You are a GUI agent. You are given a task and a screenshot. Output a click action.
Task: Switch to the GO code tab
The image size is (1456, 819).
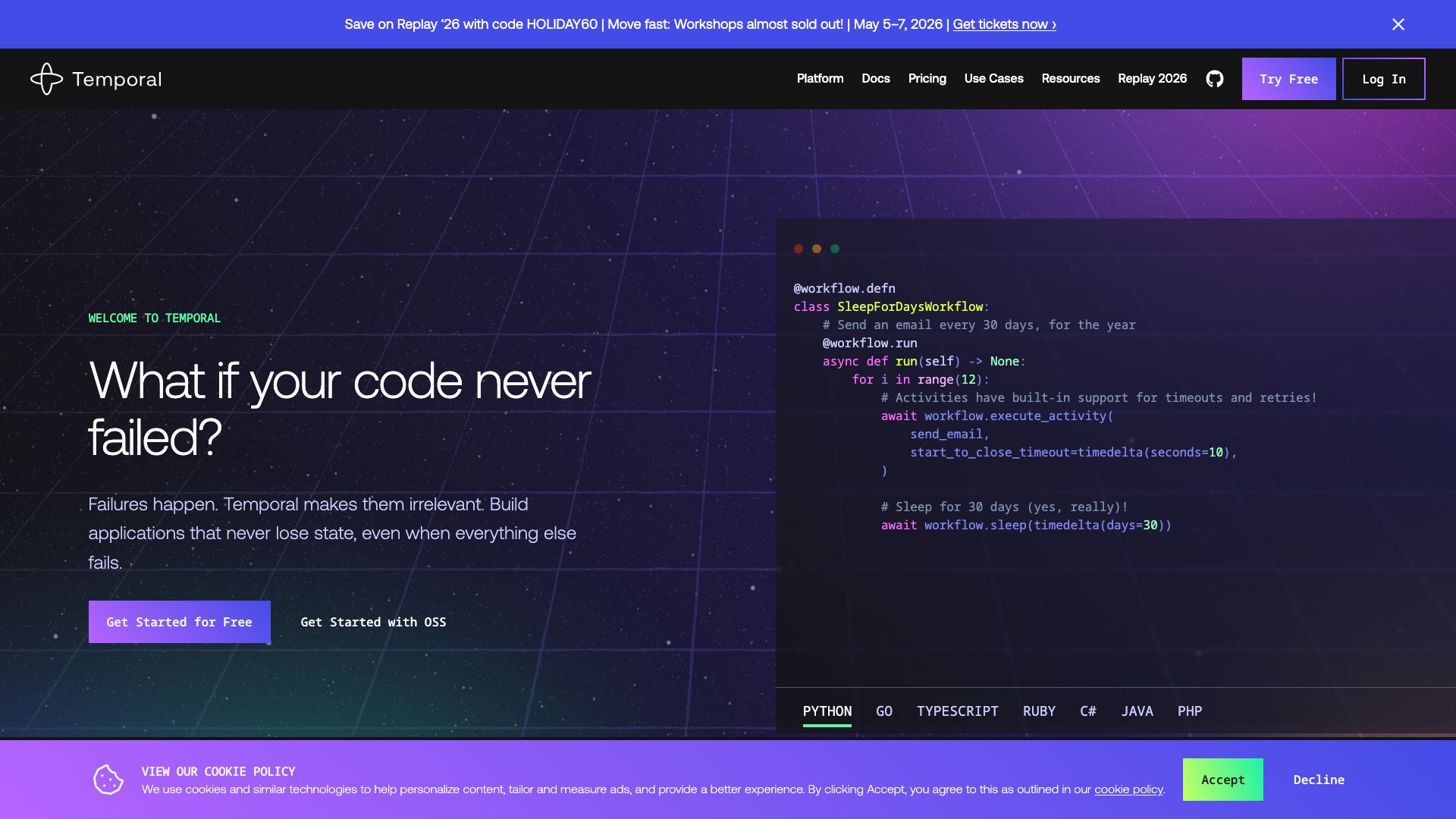coord(884,711)
